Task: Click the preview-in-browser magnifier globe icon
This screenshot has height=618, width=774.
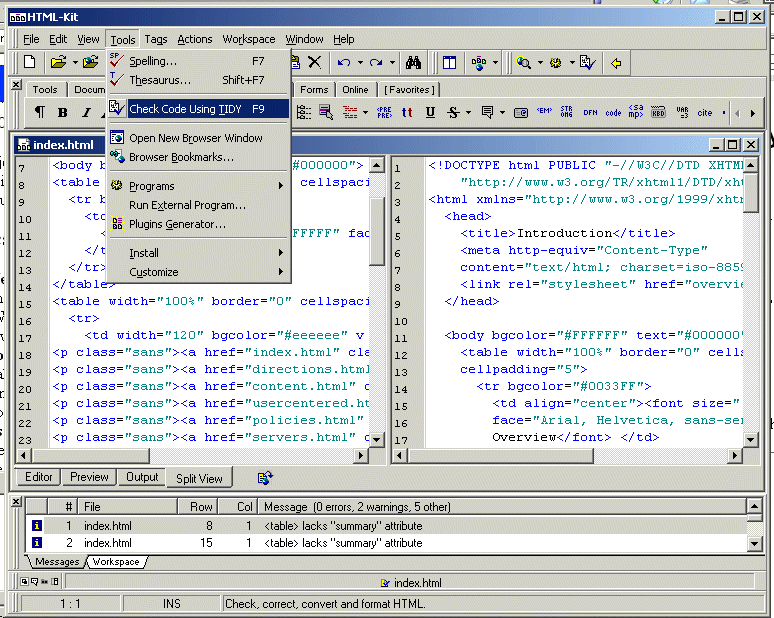Action: pyautogui.click(x=523, y=63)
